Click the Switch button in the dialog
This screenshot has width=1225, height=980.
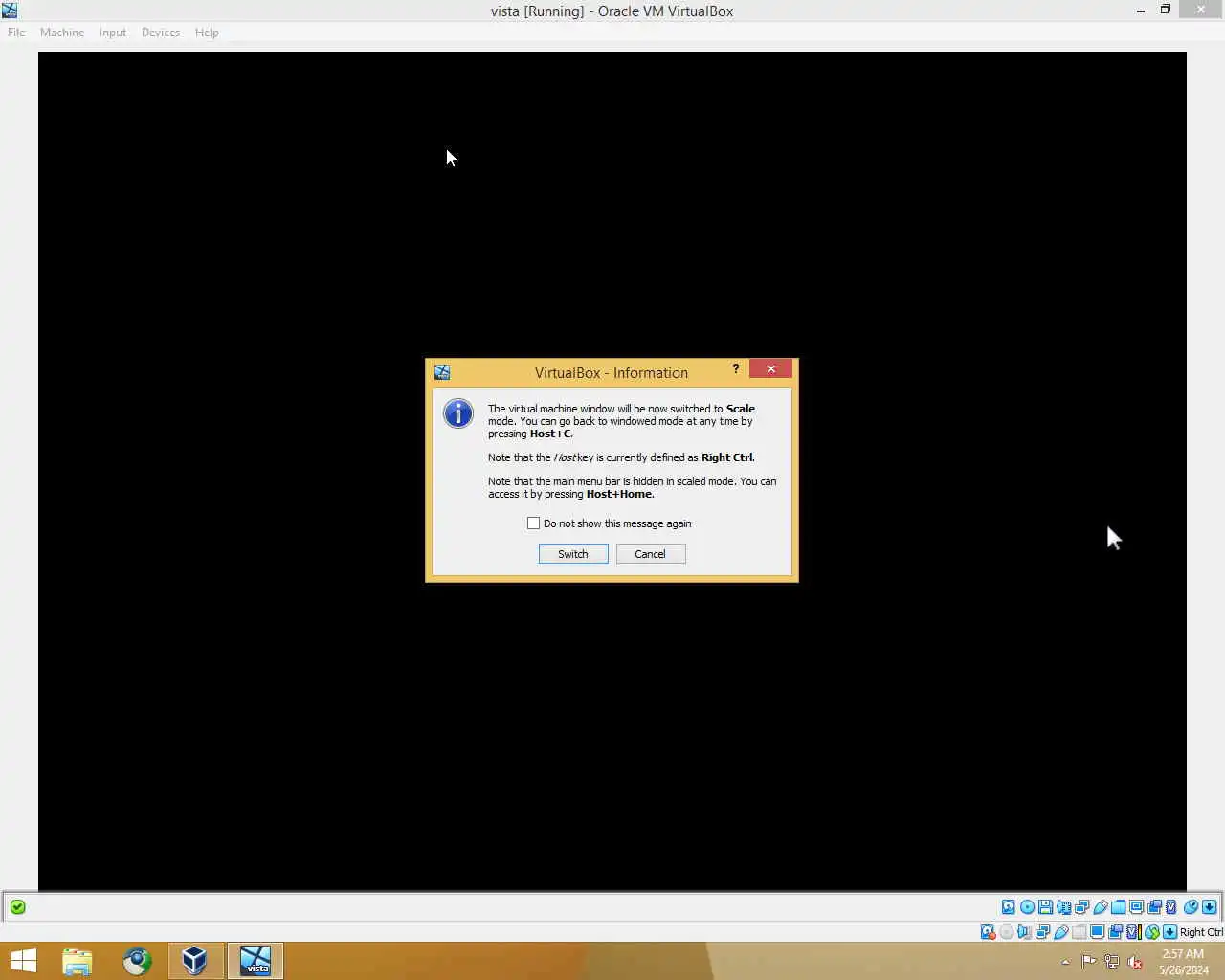[573, 554]
